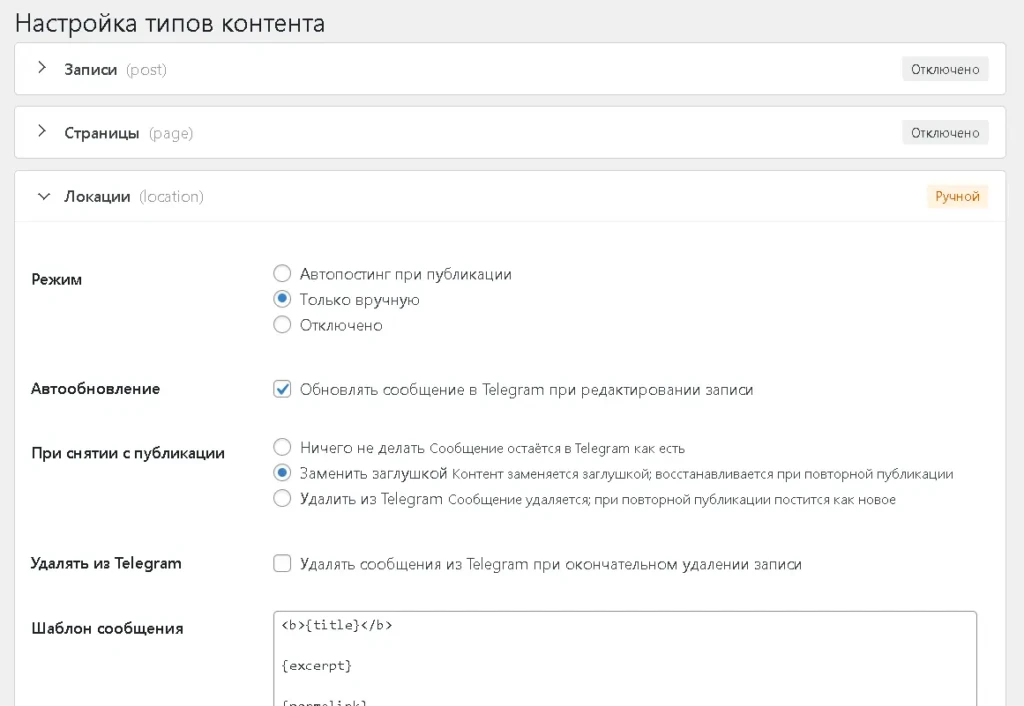
Task: Choose Удалить из Telegram radio option
Action: coord(282,498)
